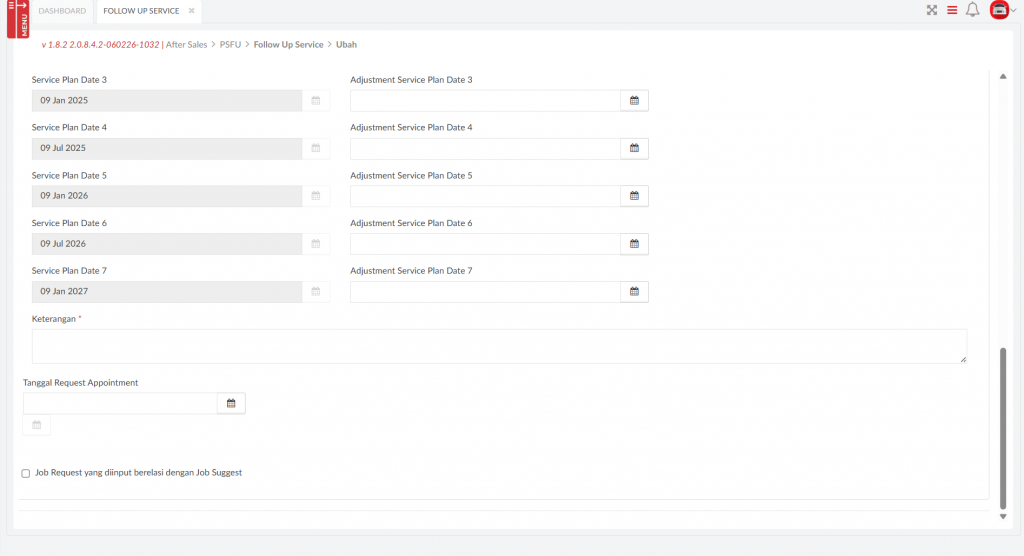1024x556 pixels.
Task: Open calendar for Adjustment Service Plan Date 3
Action: tap(634, 101)
